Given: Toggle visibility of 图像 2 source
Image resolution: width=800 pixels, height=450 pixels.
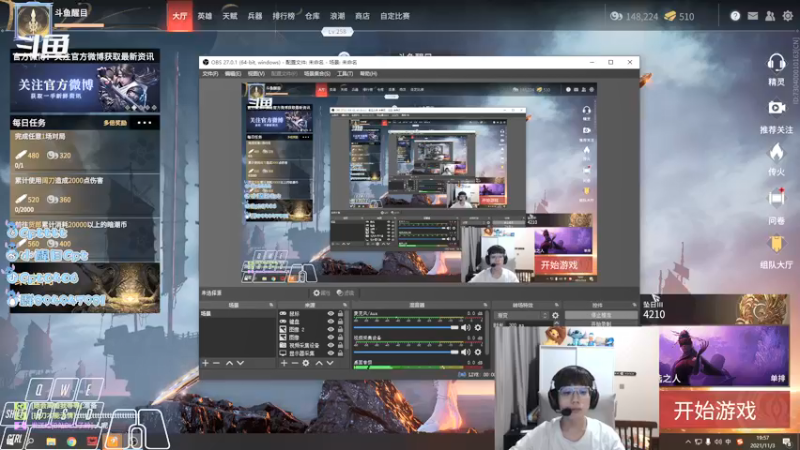Looking at the screenshot, I should [331, 330].
